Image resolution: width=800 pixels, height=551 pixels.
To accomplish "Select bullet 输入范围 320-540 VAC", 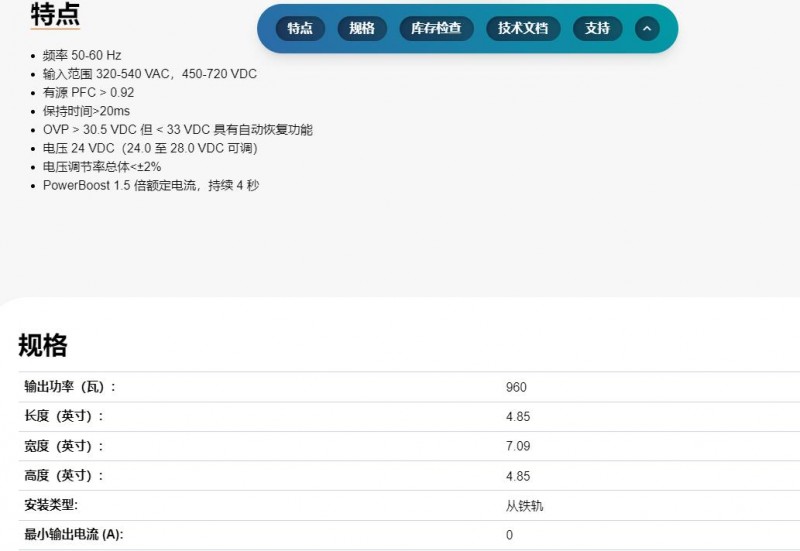I will point(149,74).
